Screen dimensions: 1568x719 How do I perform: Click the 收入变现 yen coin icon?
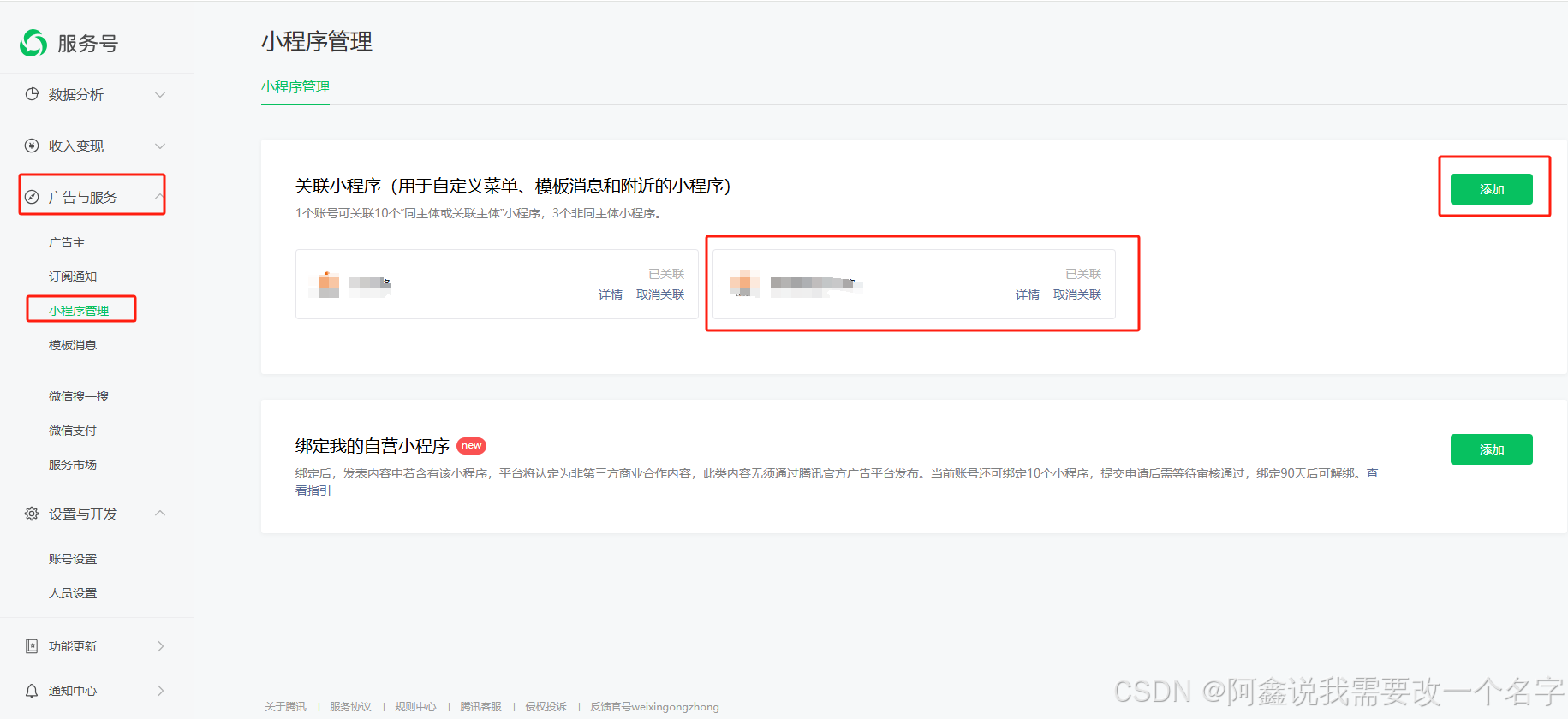32,146
